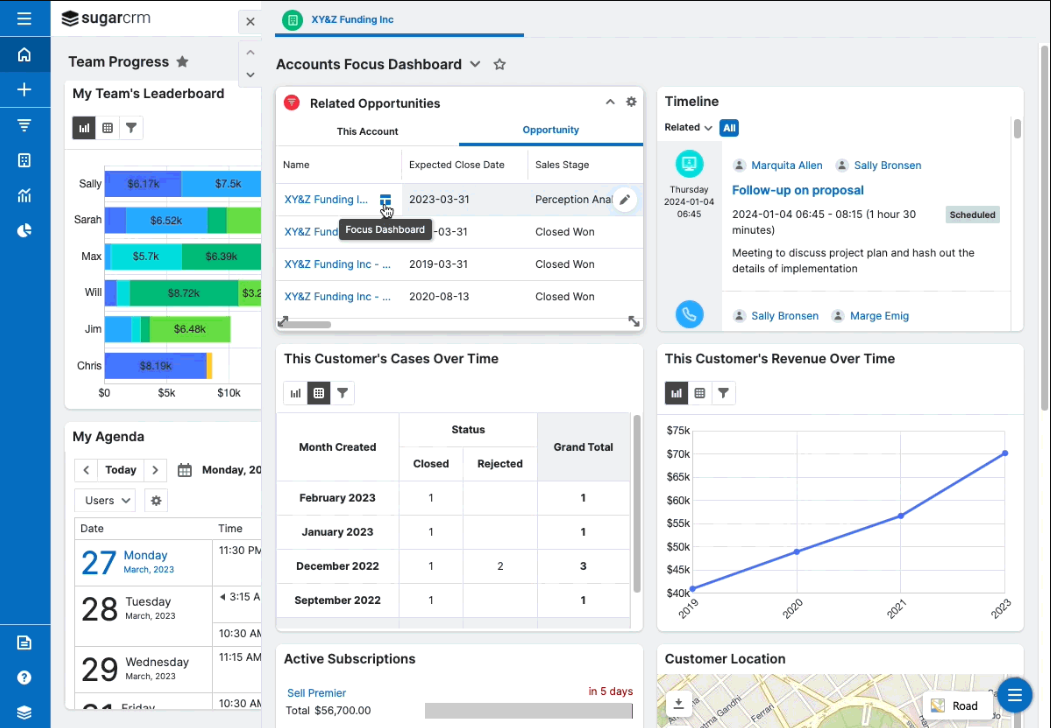Switch Cases Over Time to chart view

295,393
